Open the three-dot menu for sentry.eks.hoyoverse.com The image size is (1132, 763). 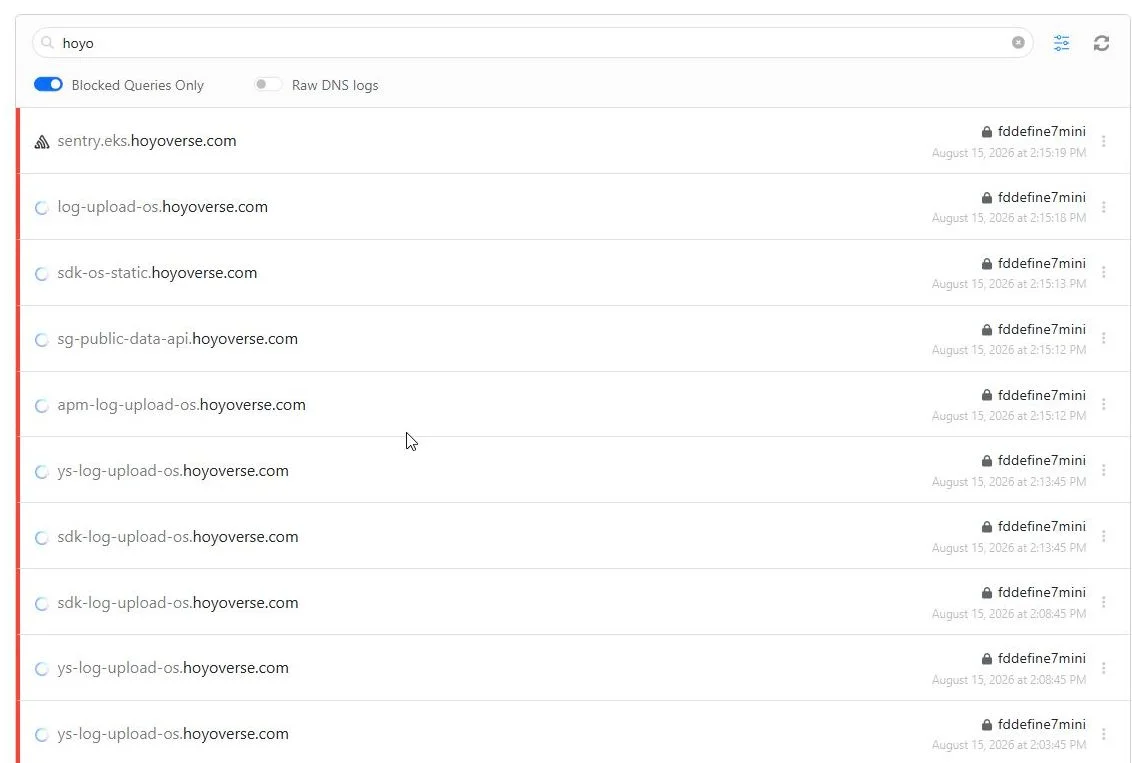click(x=1103, y=141)
